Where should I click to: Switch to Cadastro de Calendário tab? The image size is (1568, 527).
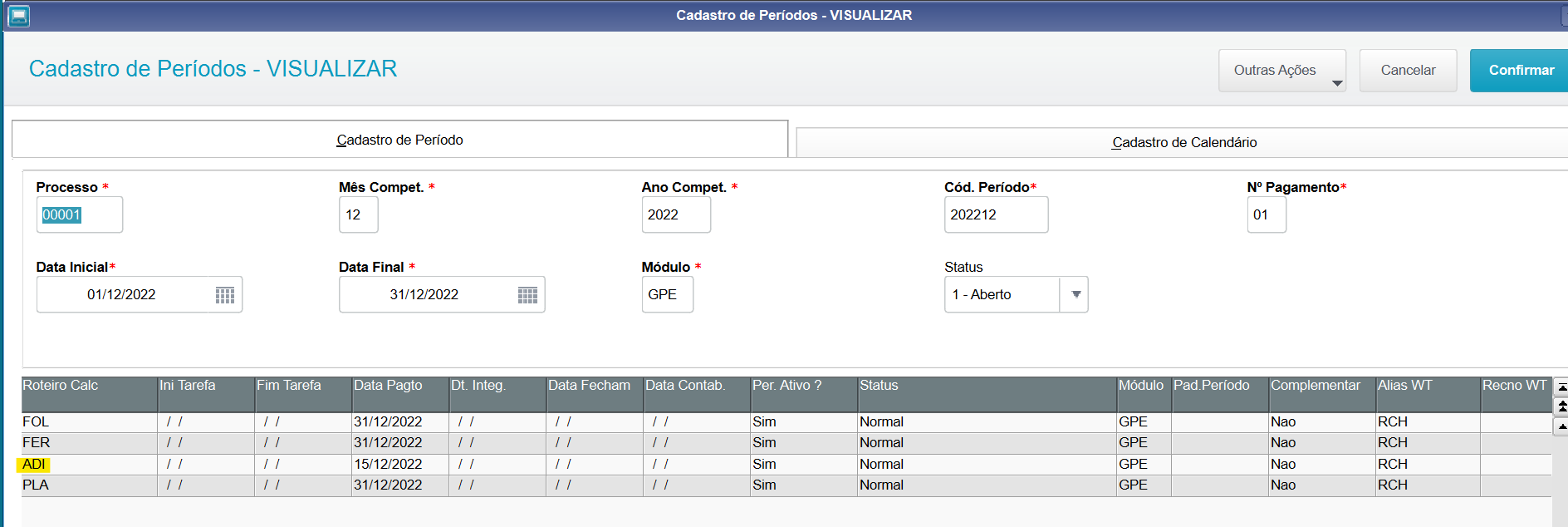(1183, 142)
